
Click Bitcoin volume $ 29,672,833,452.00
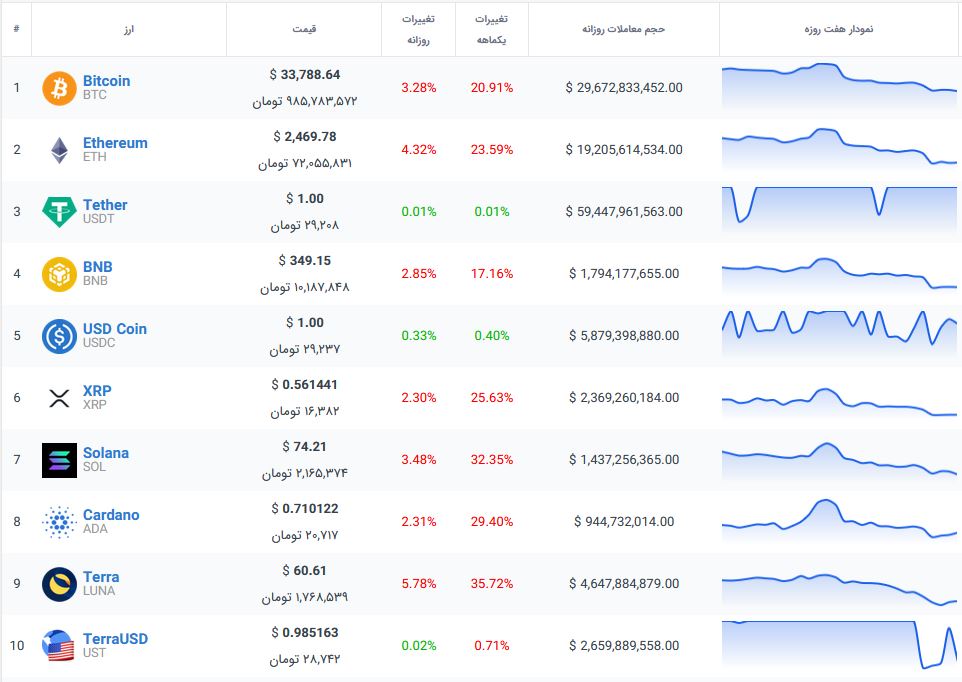[x=623, y=88]
